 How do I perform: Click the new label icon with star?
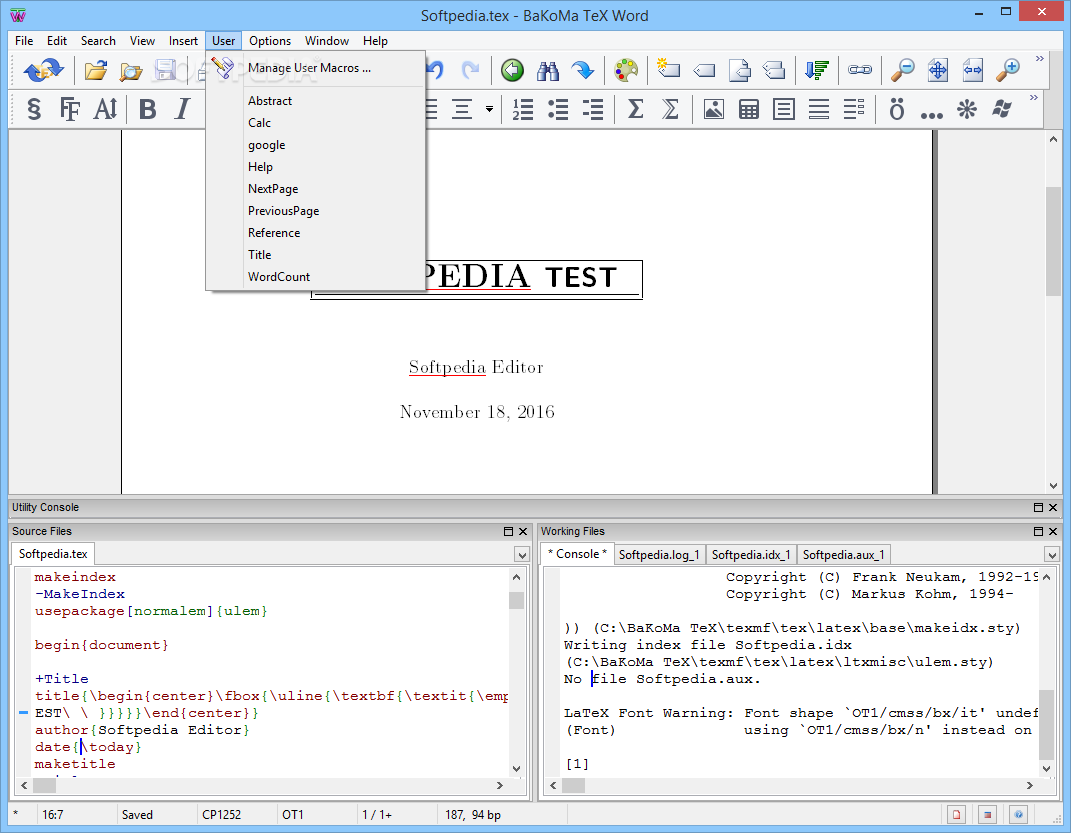(668, 68)
